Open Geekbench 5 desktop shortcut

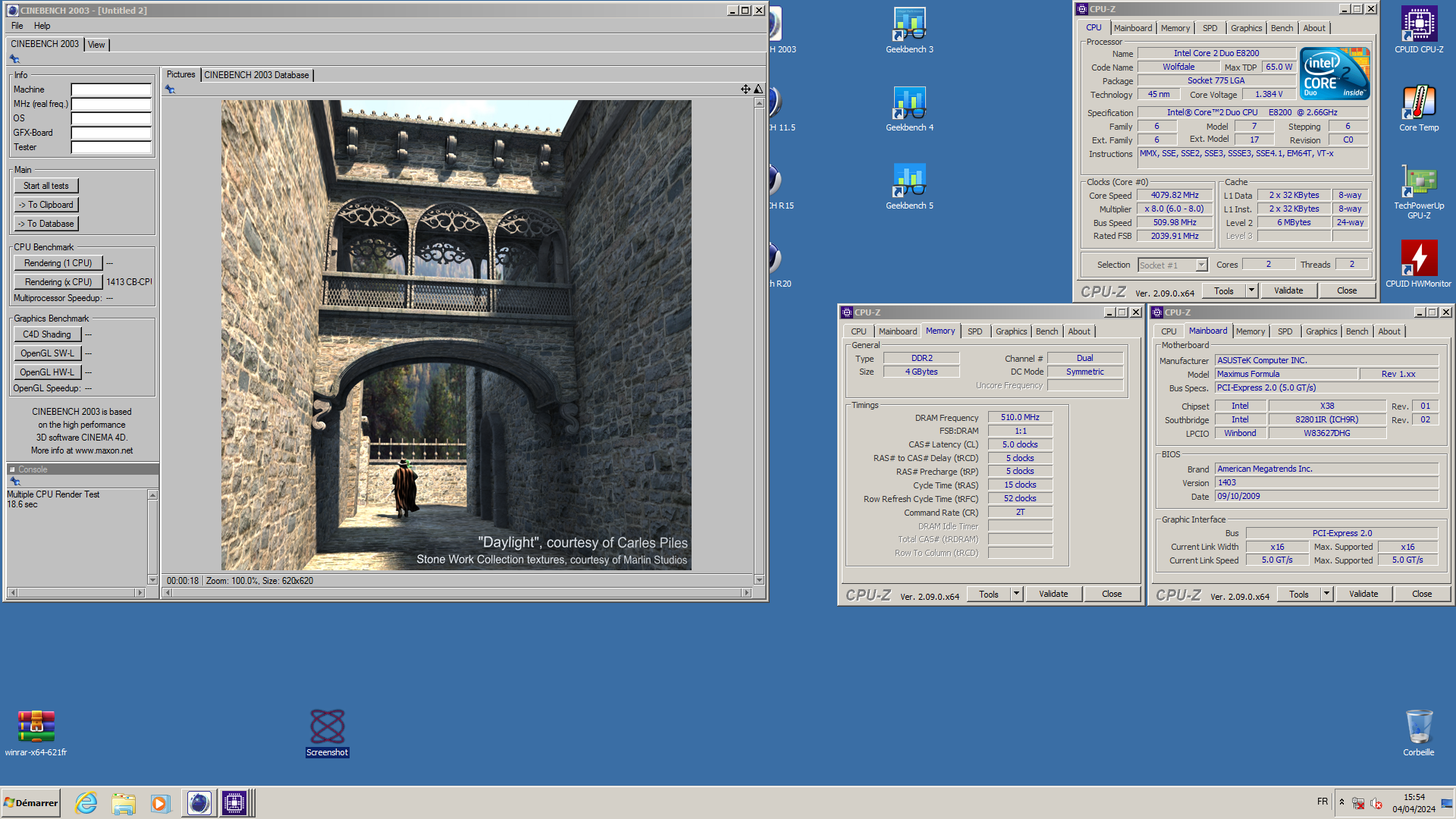point(909,187)
